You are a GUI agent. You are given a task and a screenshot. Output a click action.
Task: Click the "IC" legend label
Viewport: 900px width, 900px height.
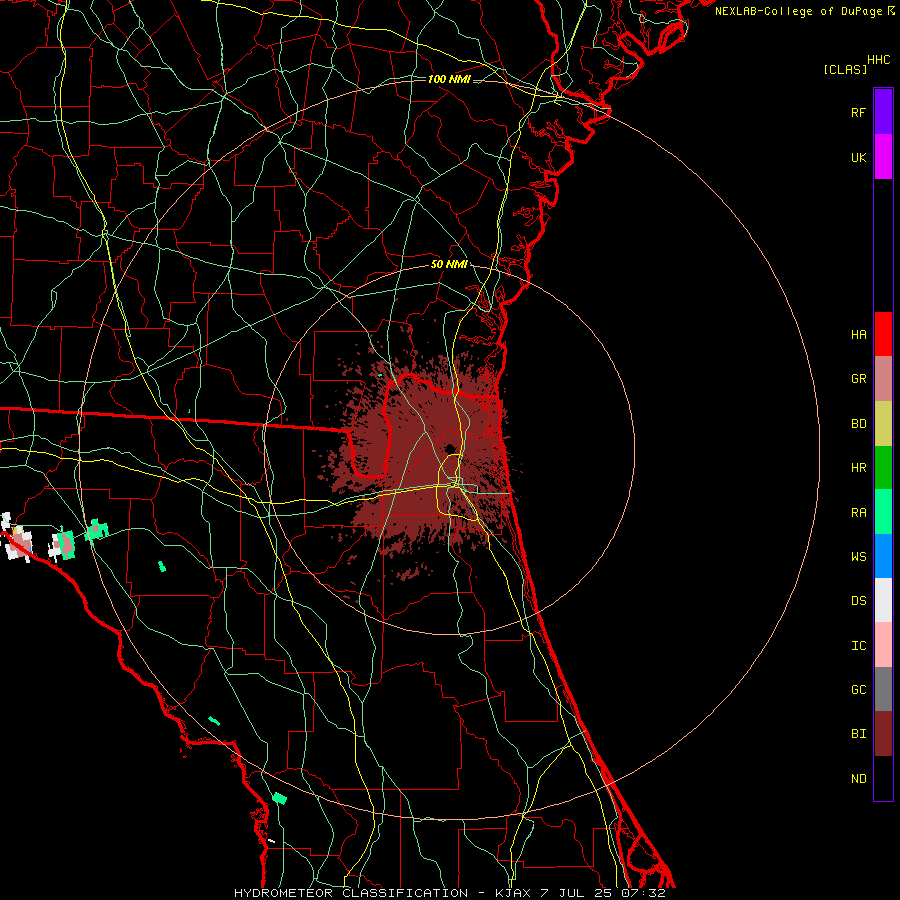click(x=859, y=646)
